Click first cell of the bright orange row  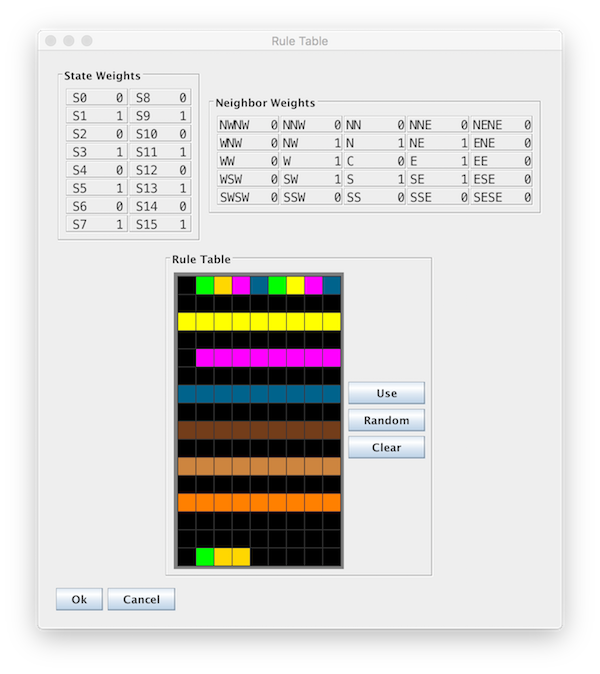click(x=187, y=502)
